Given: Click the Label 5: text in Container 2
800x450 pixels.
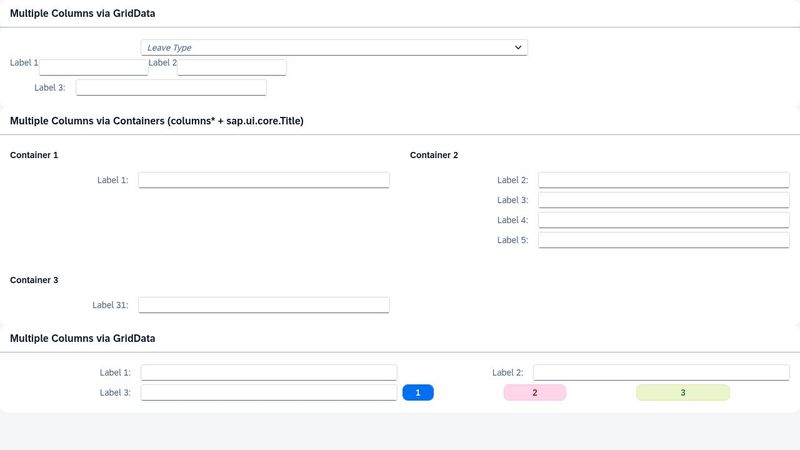Looking at the screenshot, I should pos(513,240).
